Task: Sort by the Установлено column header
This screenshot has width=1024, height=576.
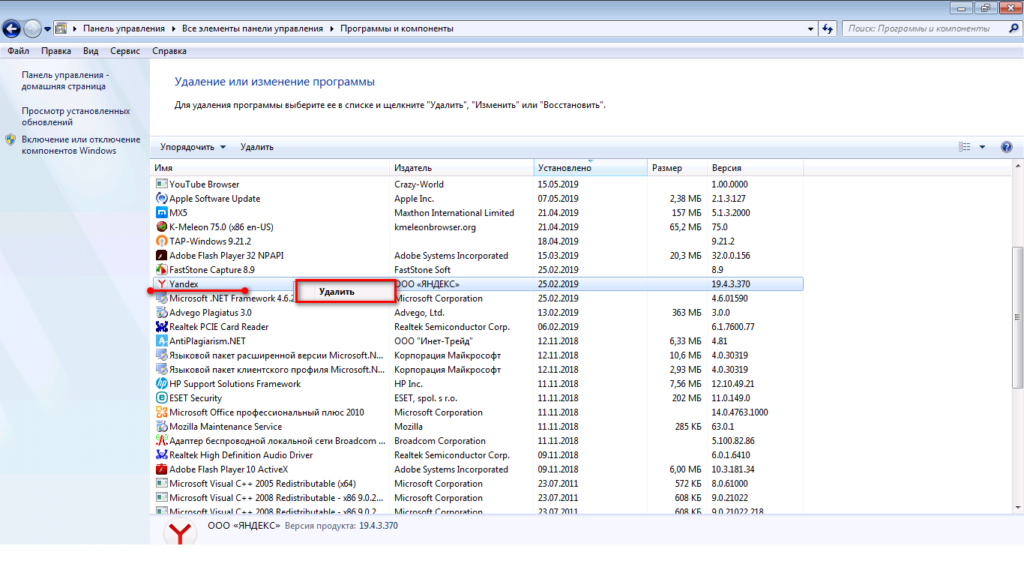Action: 590,168
